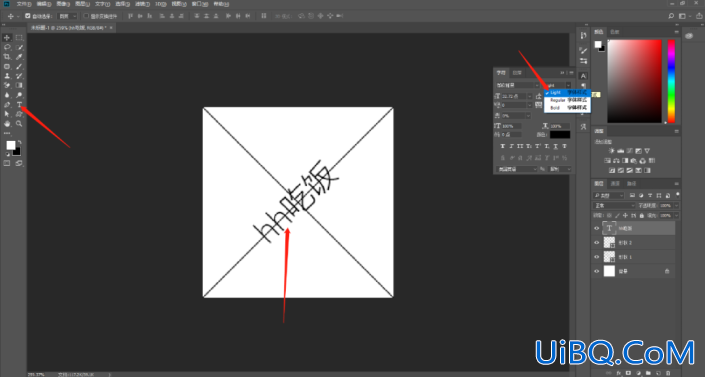Image resolution: width=705 pixels, height=377 pixels.
Task: Filter layers by type layers (T icon)
Action: (x=650, y=195)
